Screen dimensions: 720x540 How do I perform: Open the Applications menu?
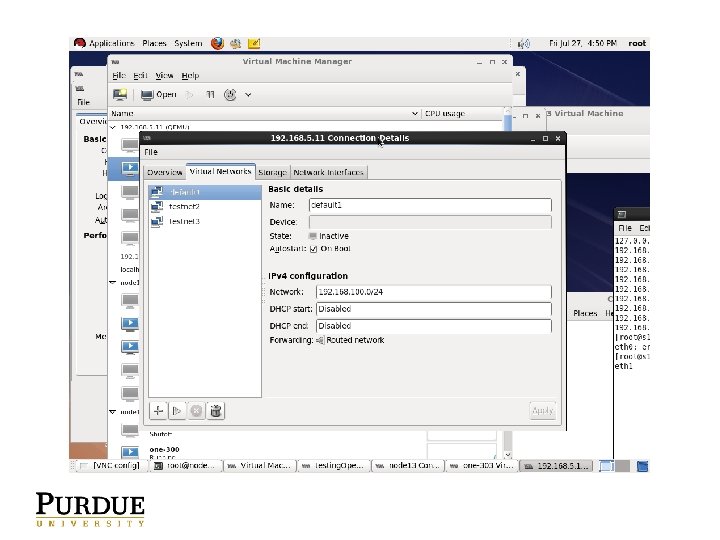[112, 43]
